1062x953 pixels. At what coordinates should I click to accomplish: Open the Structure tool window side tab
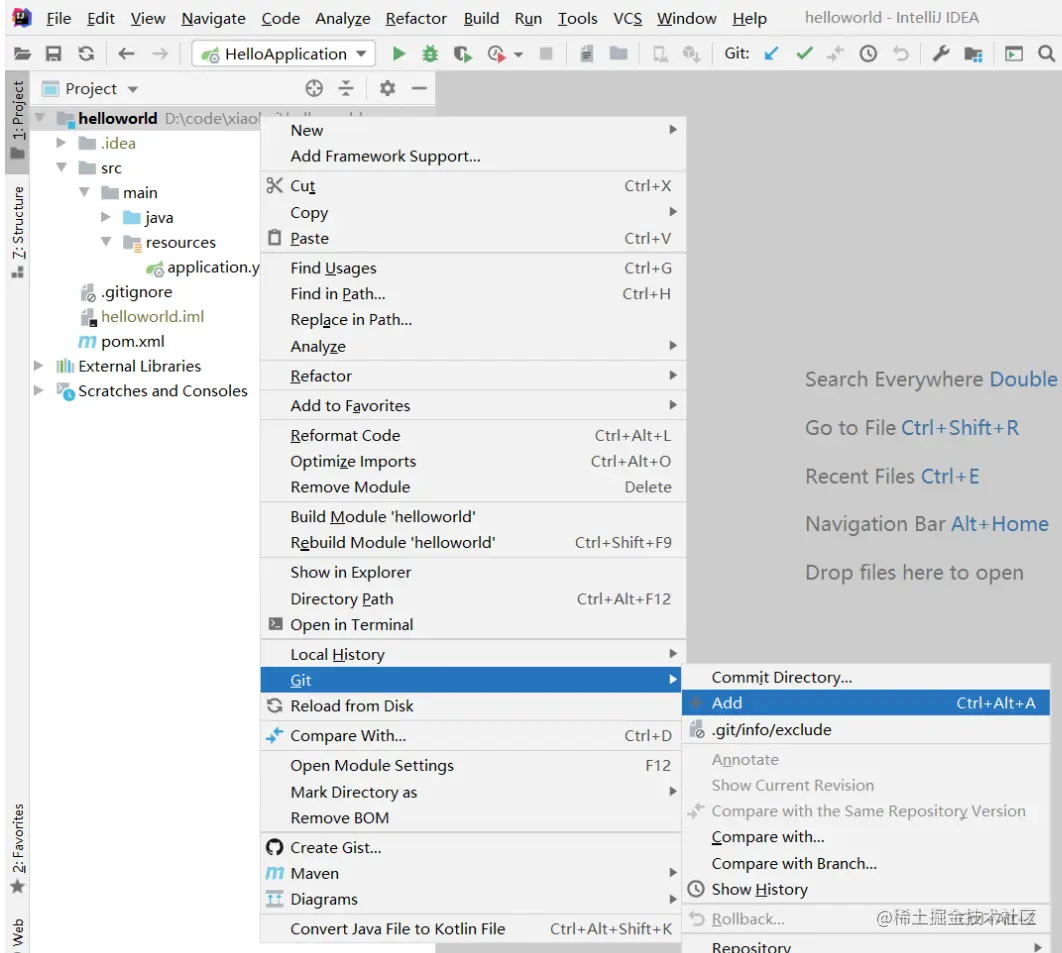(x=17, y=230)
